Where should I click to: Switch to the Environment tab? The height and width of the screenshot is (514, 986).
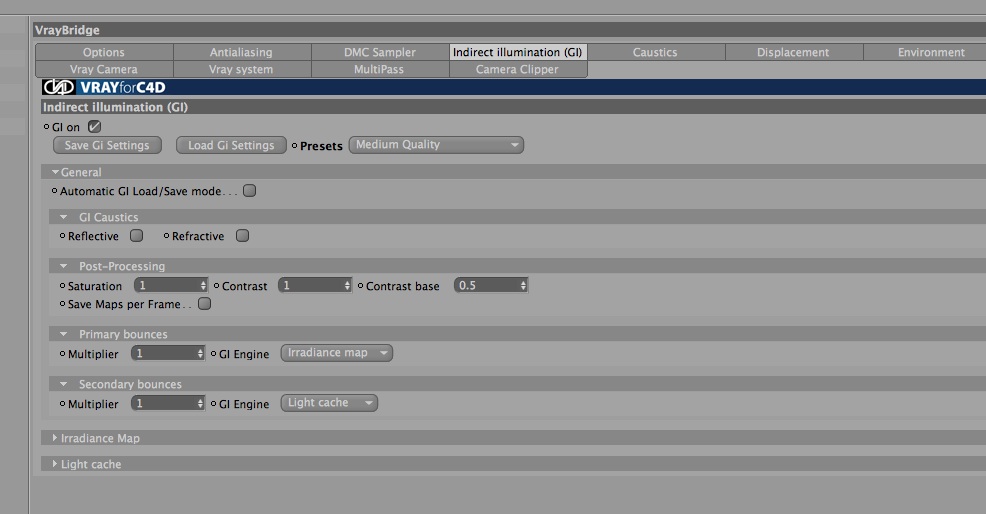(925, 52)
